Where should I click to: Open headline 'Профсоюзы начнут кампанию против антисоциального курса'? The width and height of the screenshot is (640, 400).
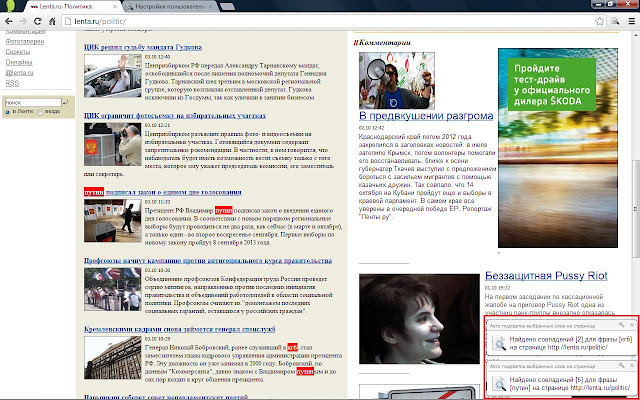(x=207, y=260)
